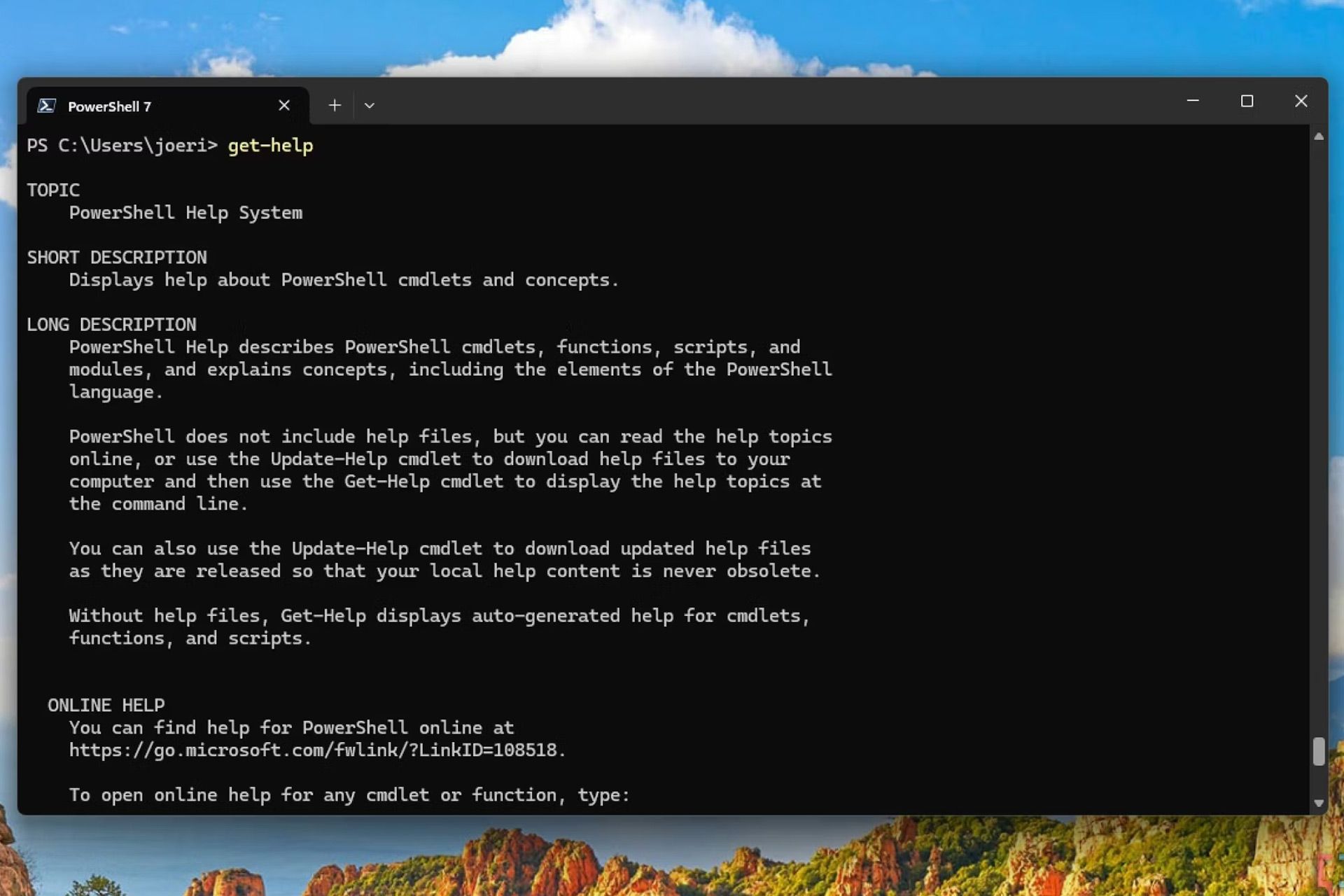The image size is (1344, 896).
Task: Open a new tab with plus button
Action: (x=335, y=105)
